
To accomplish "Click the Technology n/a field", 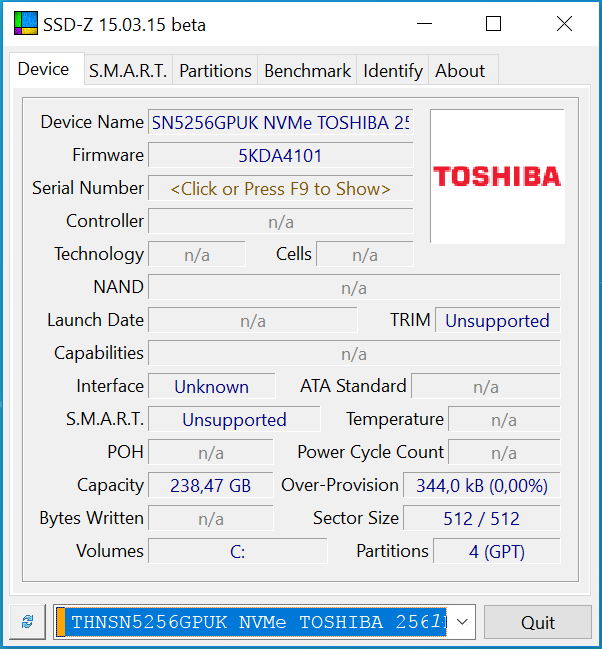I will [197, 255].
